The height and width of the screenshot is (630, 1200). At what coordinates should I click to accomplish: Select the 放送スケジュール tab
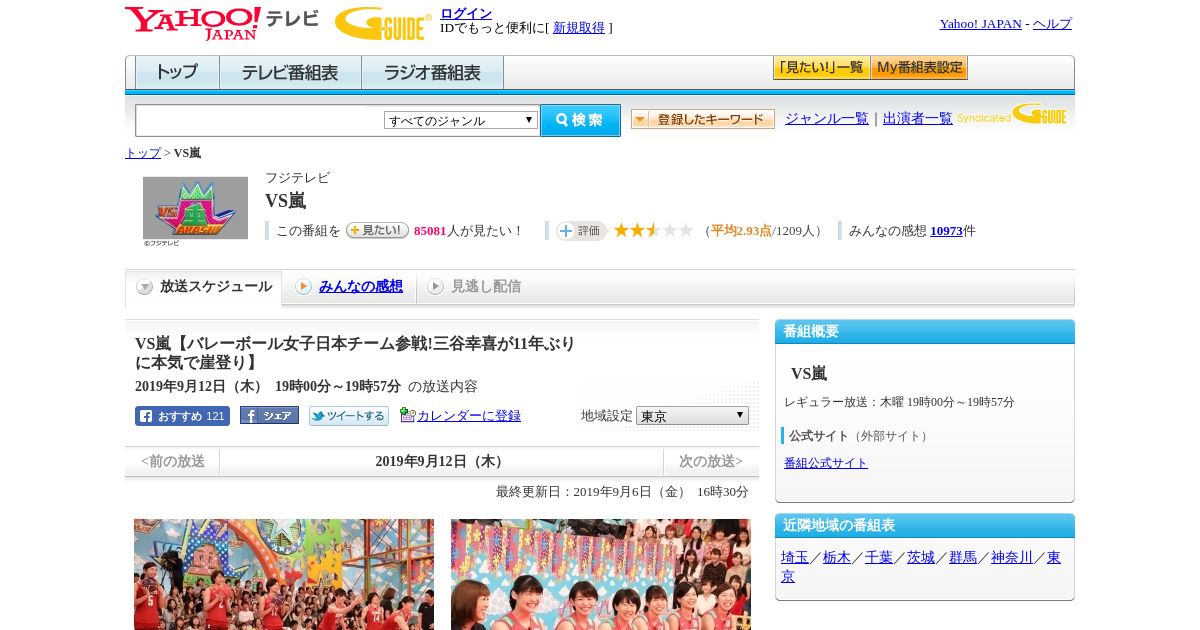[x=204, y=288]
